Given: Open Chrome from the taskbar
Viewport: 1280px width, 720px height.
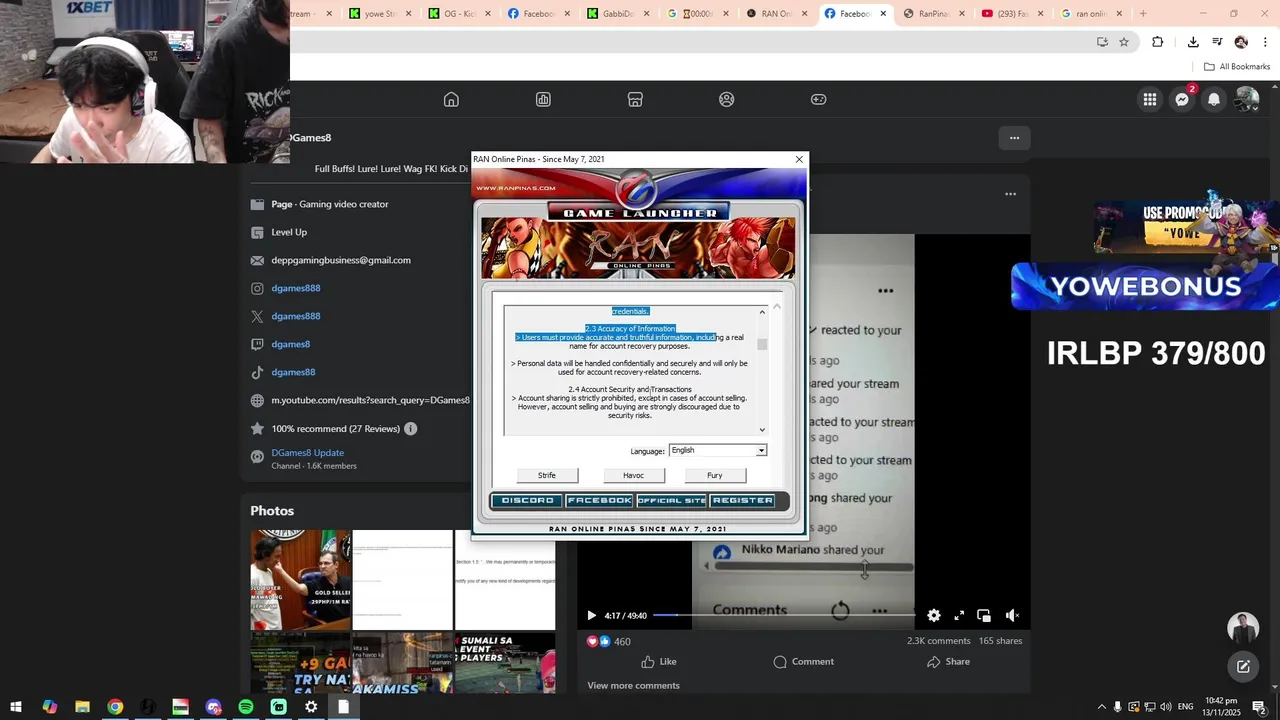Looking at the screenshot, I should click(x=115, y=707).
